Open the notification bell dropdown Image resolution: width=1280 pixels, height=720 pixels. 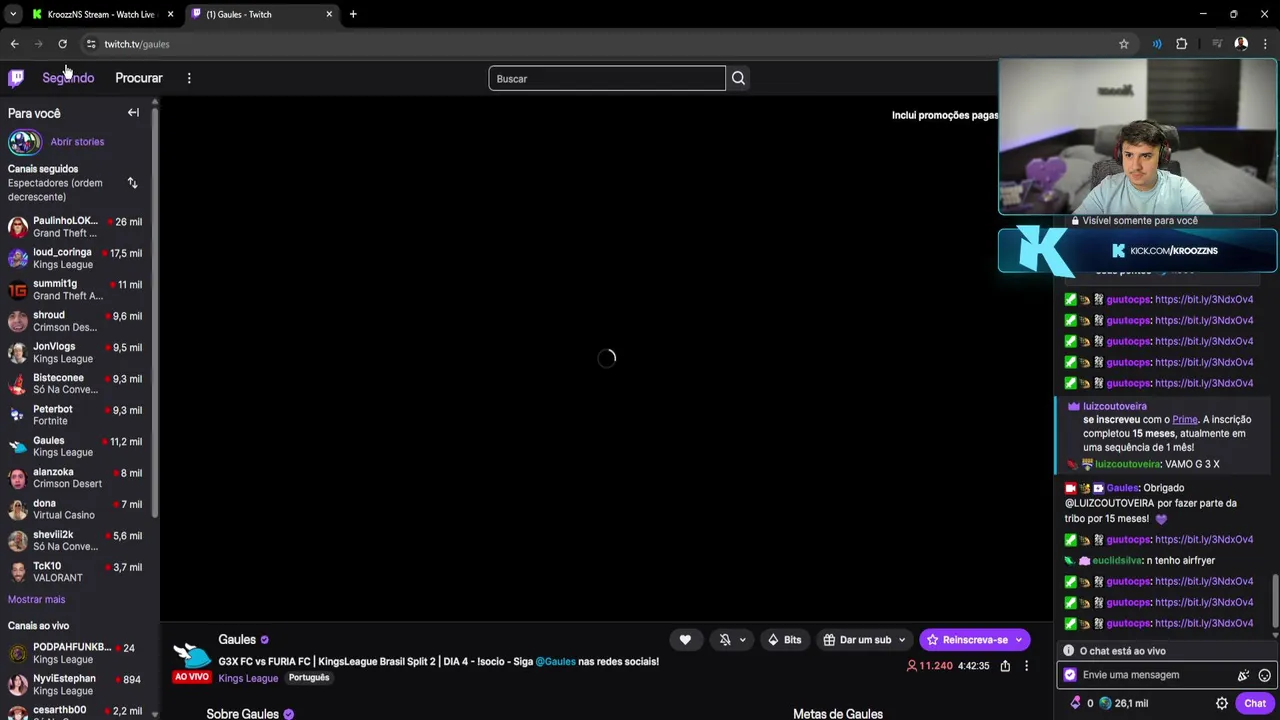point(733,640)
